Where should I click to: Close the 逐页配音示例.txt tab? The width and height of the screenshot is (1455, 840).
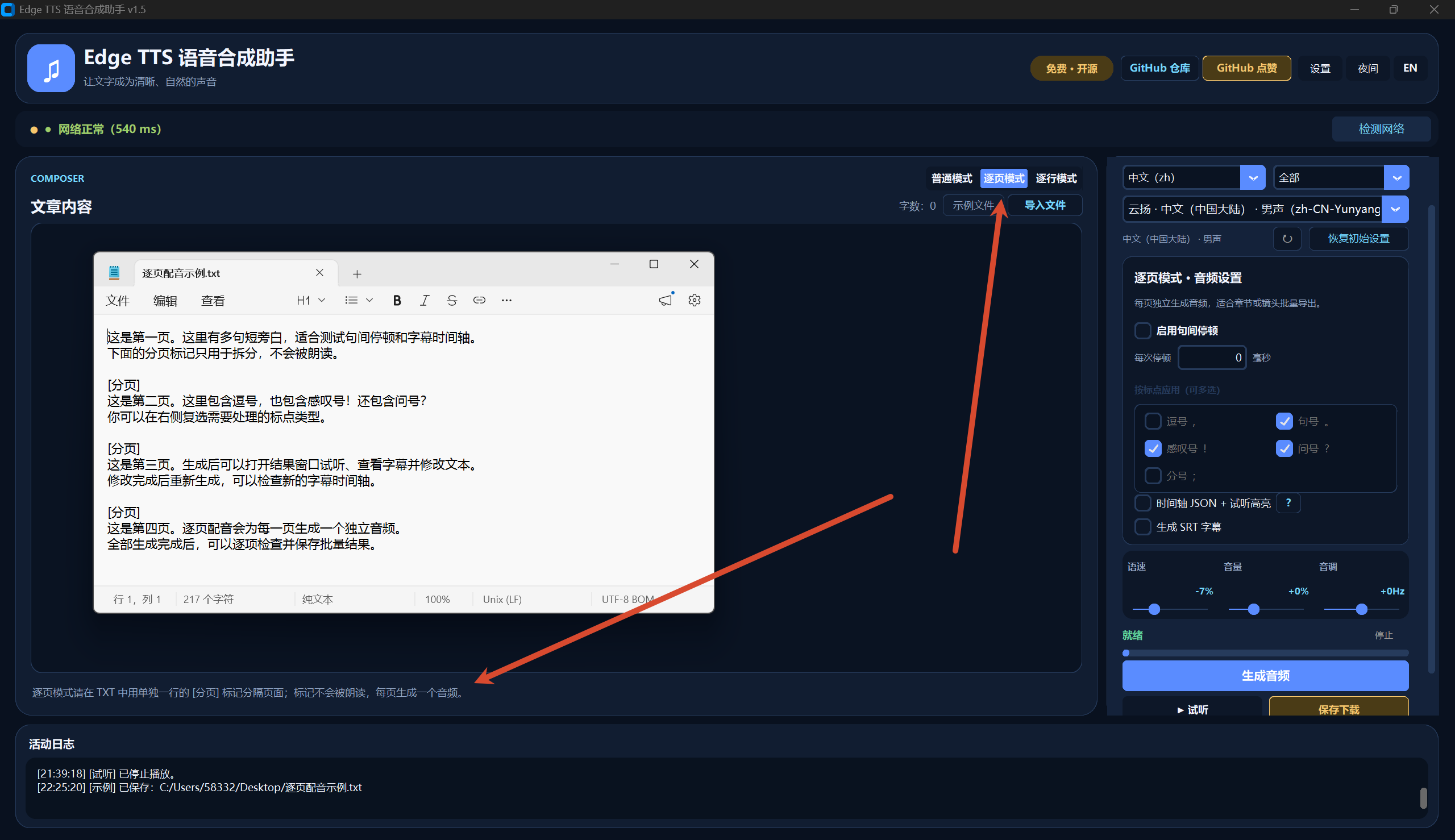coord(319,272)
